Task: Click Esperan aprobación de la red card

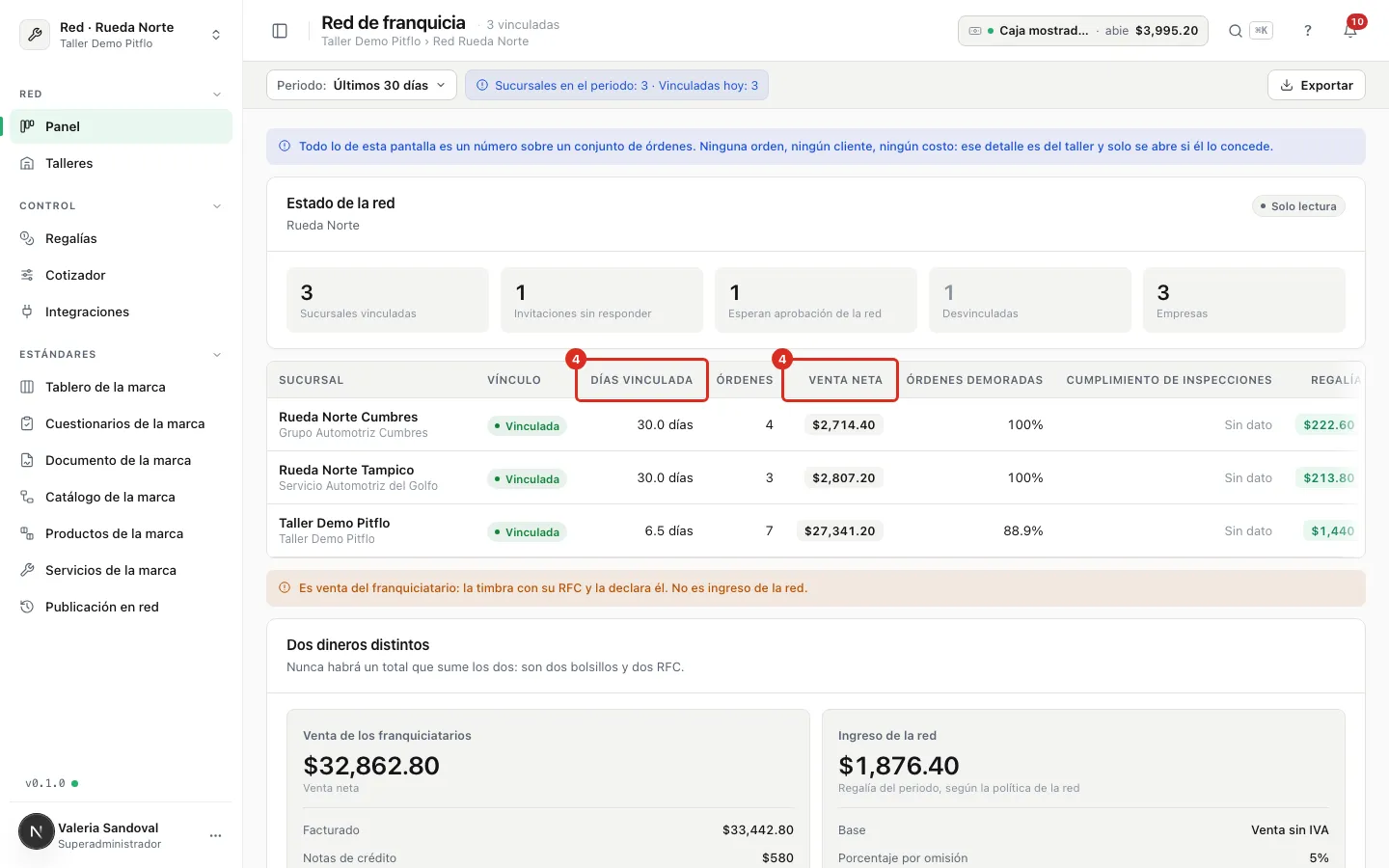Action: click(x=816, y=300)
